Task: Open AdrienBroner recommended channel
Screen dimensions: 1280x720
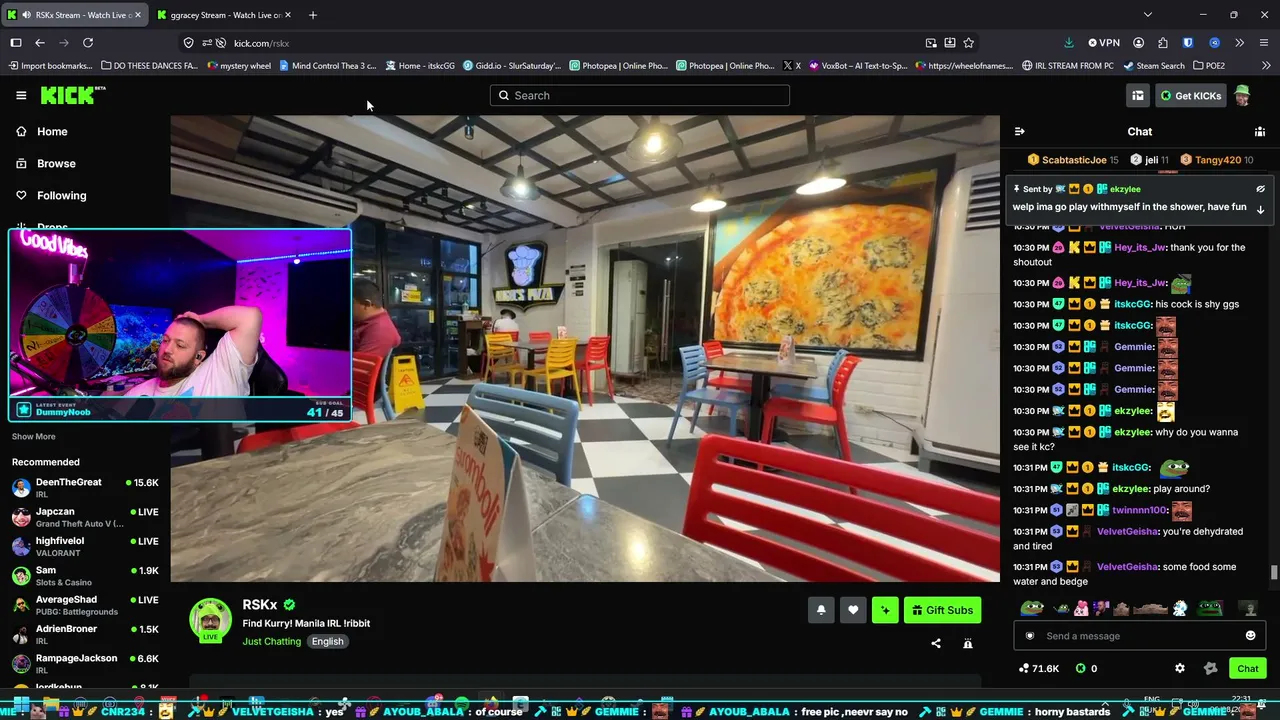Action: pos(85,634)
